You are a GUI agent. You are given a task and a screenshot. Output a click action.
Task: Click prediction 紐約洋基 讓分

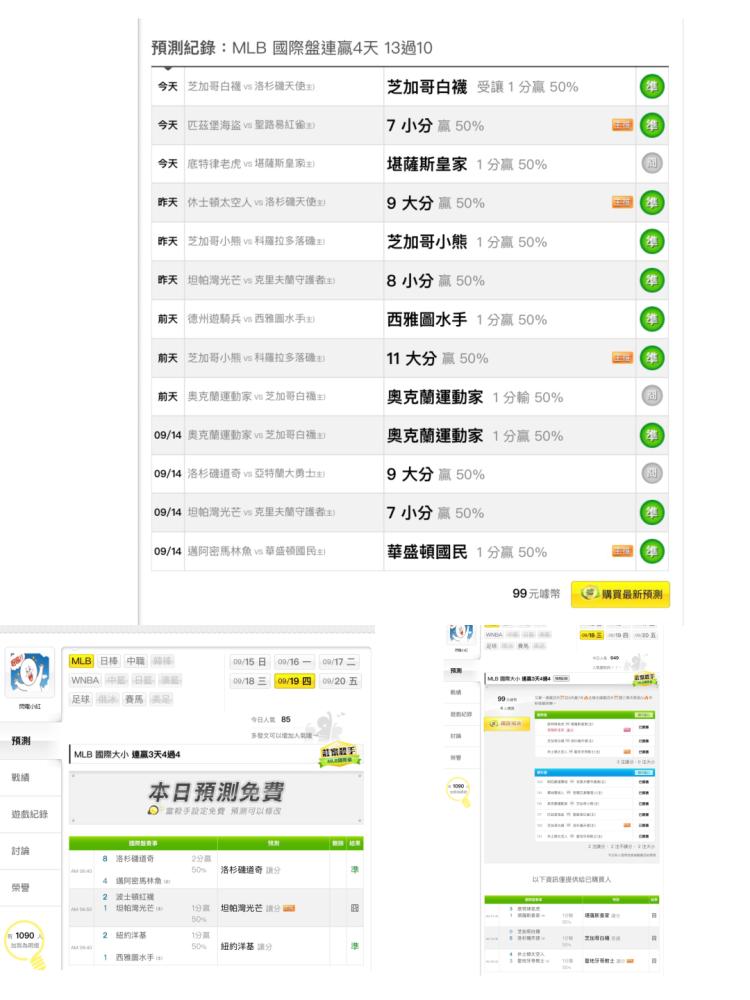coord(246,946)
